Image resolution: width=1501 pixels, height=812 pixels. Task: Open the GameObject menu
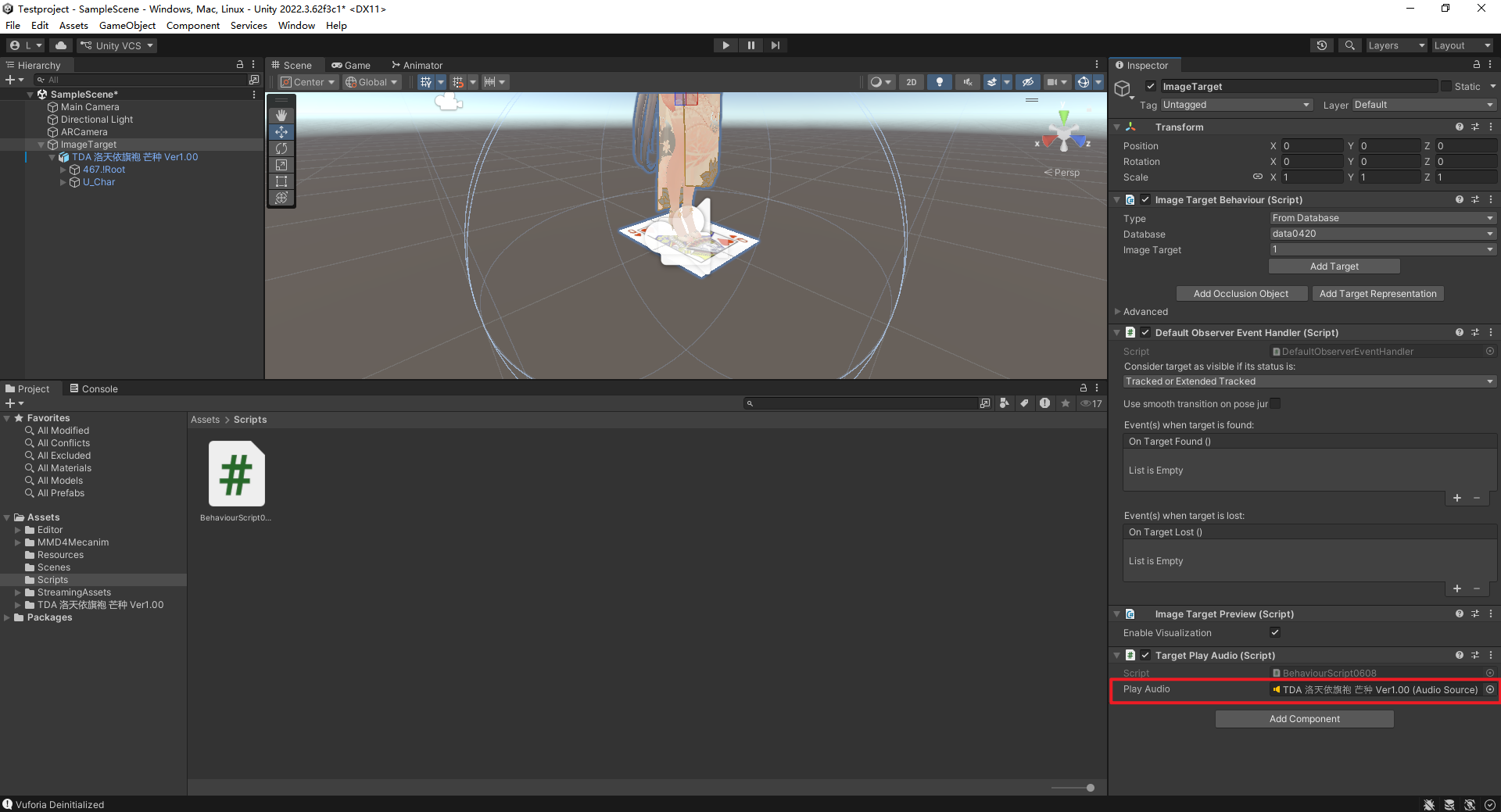(x=127, y=26)
